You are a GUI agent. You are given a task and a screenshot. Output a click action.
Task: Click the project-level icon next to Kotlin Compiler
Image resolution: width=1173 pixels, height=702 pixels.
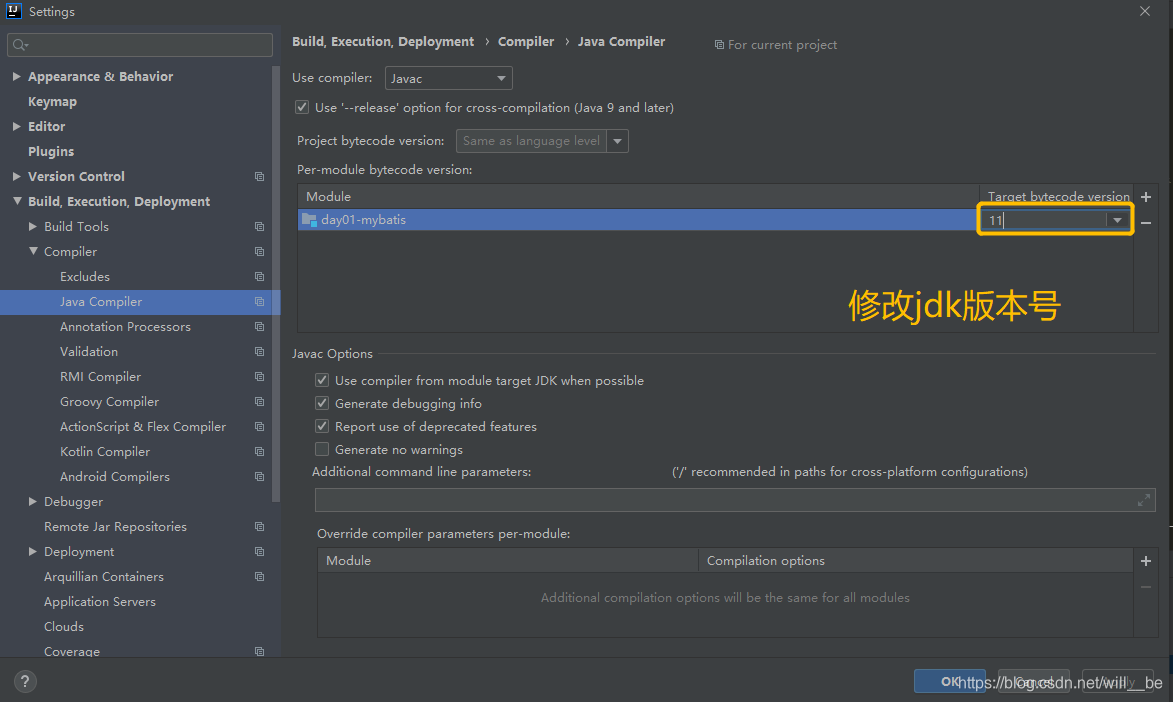tap(260, 452)
